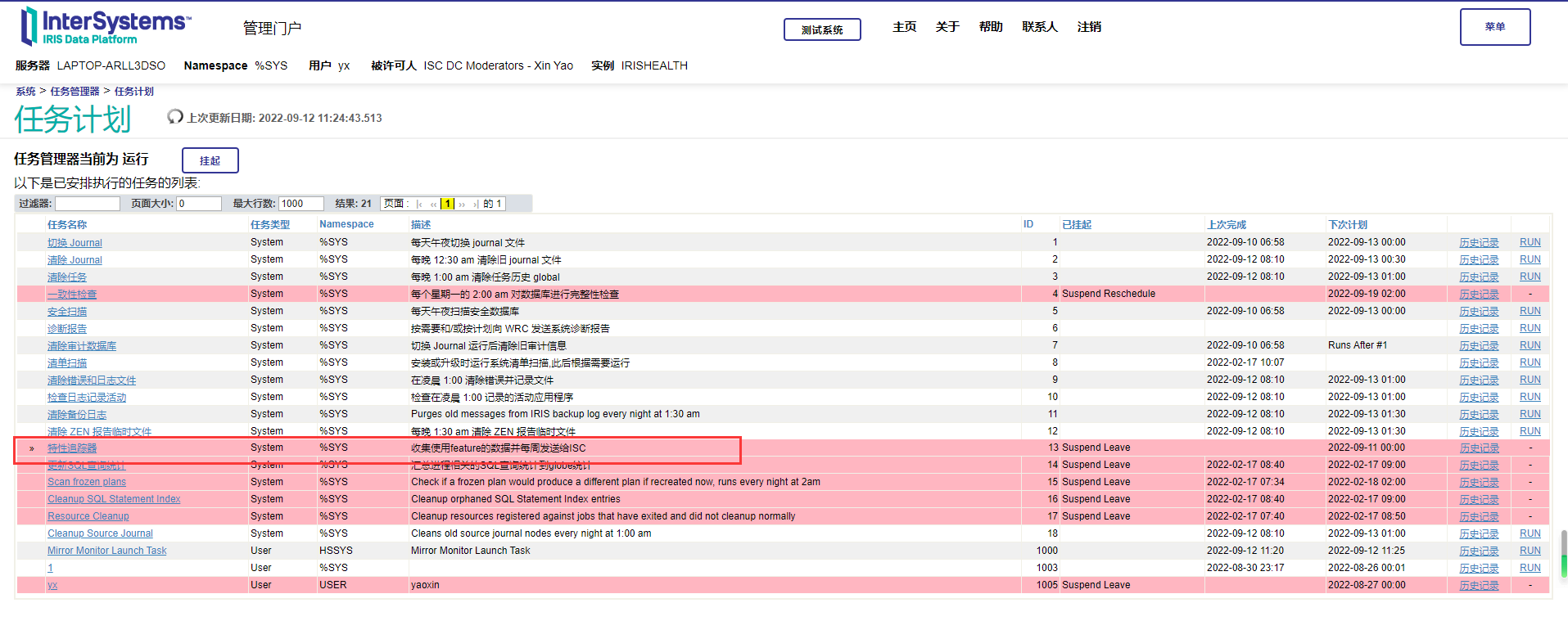The image size is (1568, 639).
Task: Open Cleanup SQL Statement Index task
Action: pyautogui.click(x=114, y=499)
